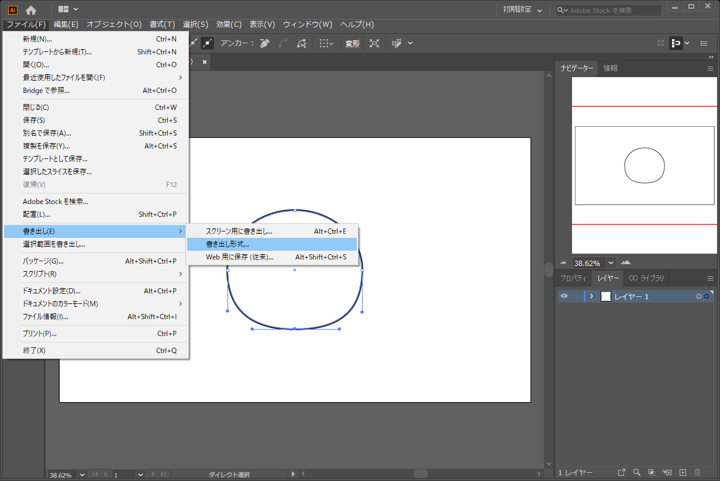The height and width of the screenshot is (481, 720).
Task: Click remove selected anchor points icon
Action: point(264,43)
